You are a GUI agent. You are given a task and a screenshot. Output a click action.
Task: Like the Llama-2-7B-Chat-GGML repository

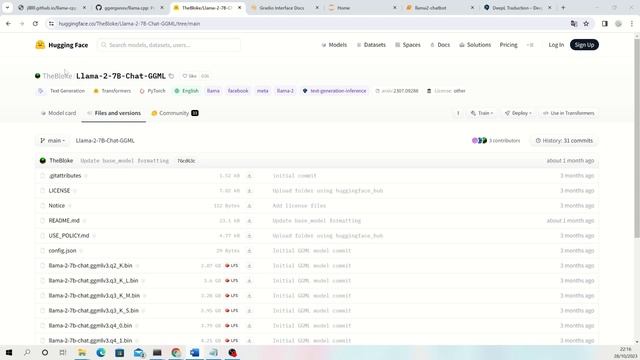click(189, 76)
